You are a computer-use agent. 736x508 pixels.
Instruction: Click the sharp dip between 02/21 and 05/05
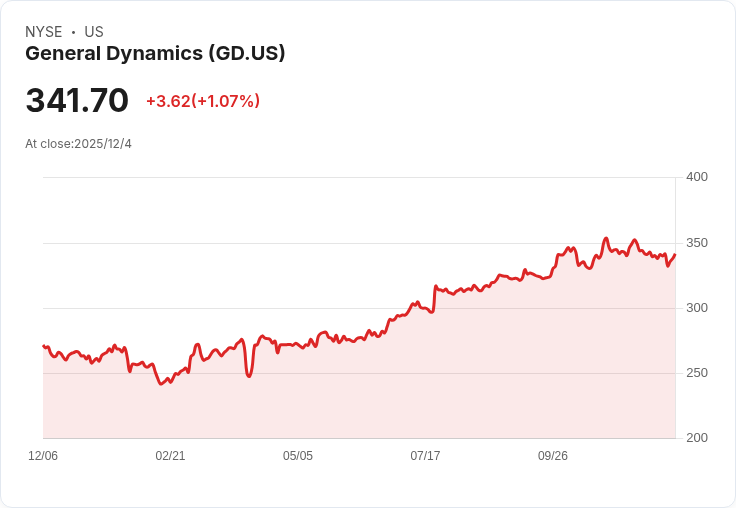tap(248, 376)
